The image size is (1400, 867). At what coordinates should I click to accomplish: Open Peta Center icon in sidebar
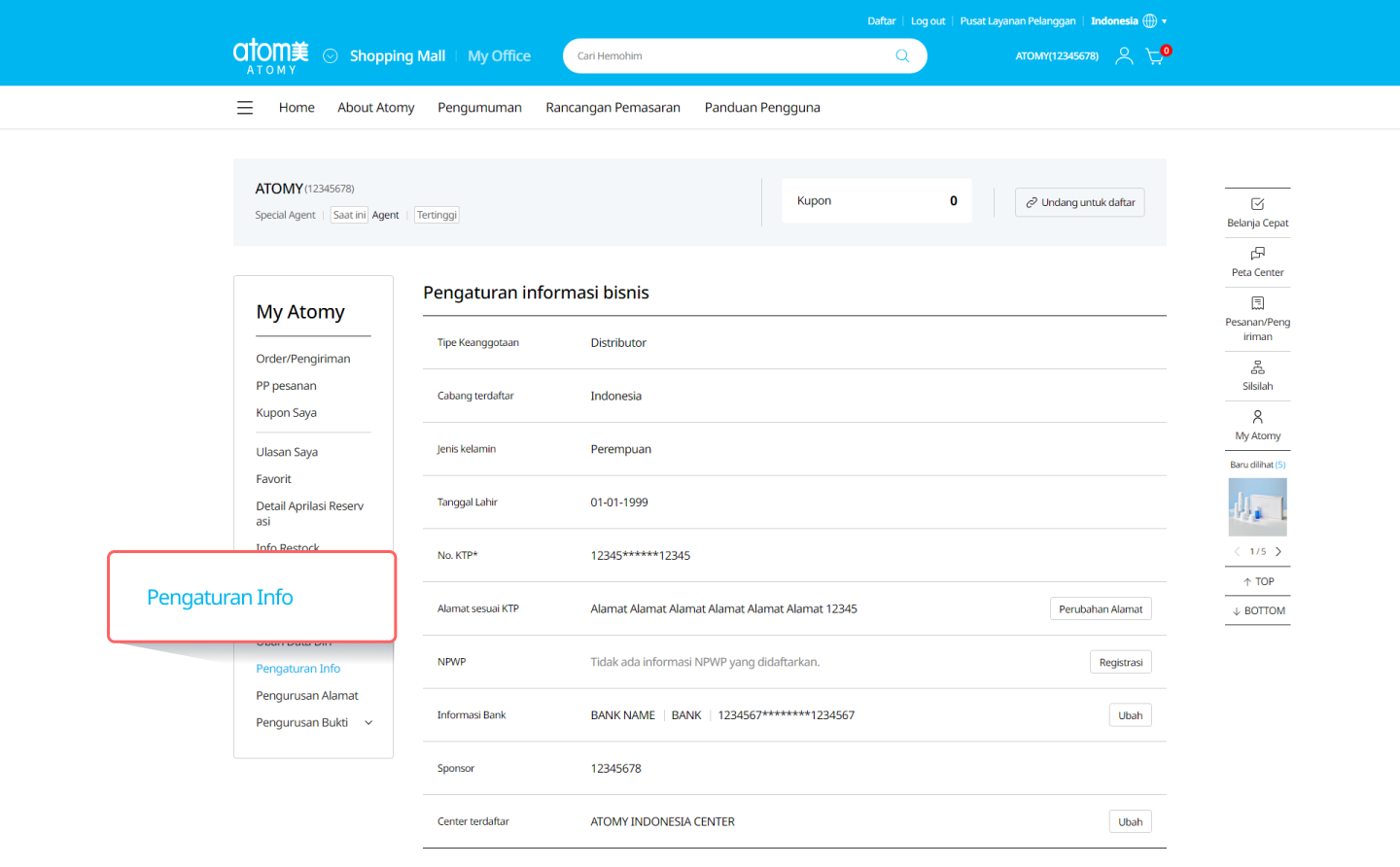(1257, 254)
